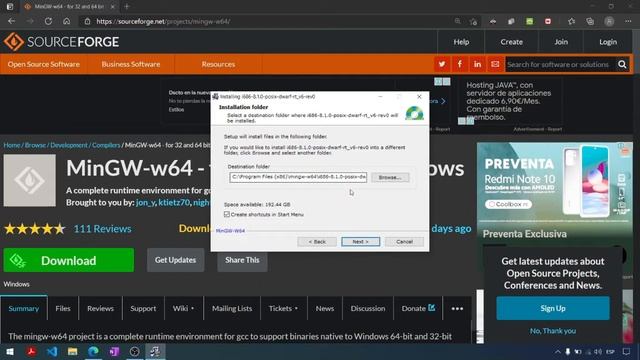Click the Login link
The height and width of the screenshot is (360, 640).
click(x=608, y=42)
